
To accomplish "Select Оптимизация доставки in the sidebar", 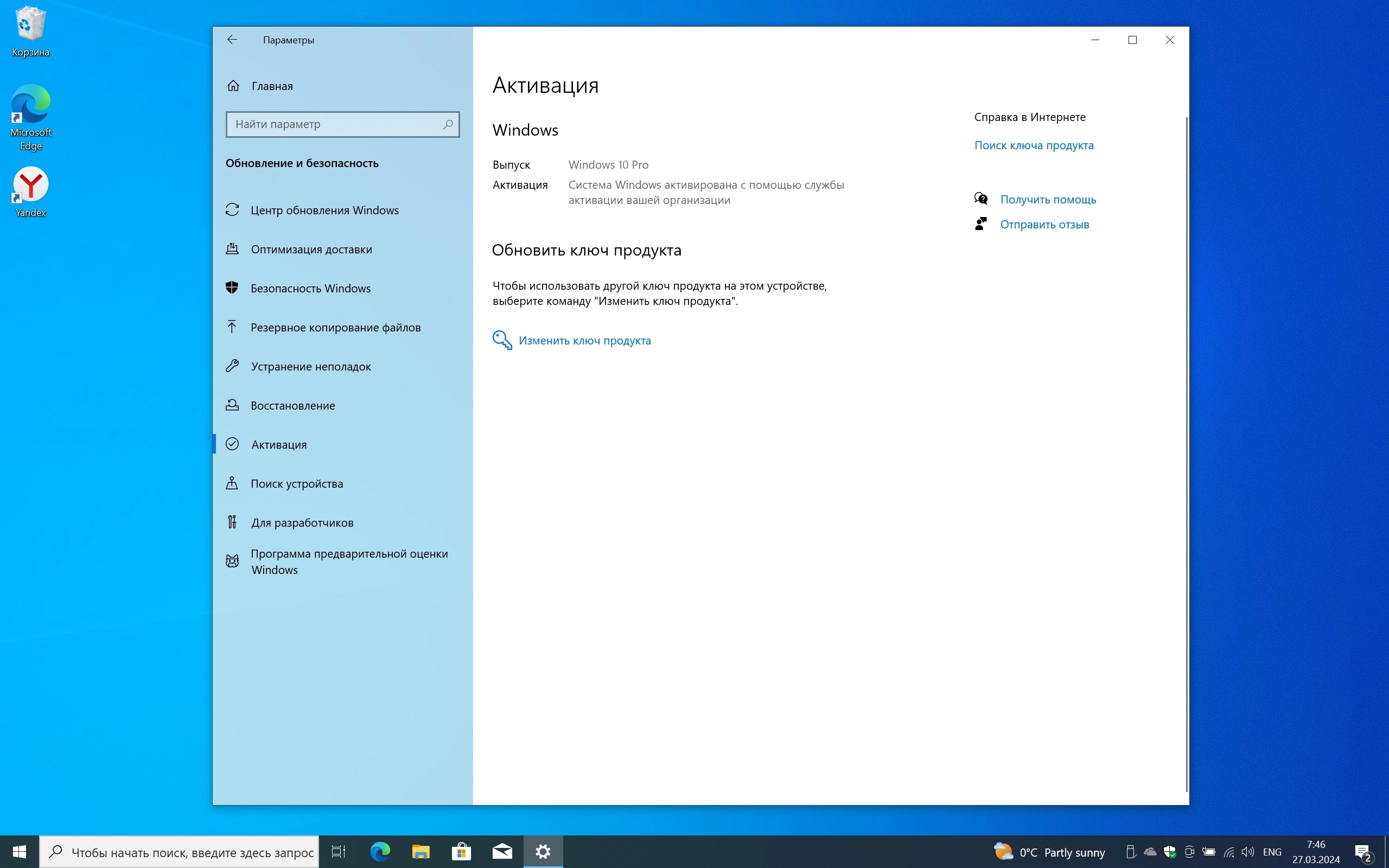I will pyautogui.click(x=311, y=249).
